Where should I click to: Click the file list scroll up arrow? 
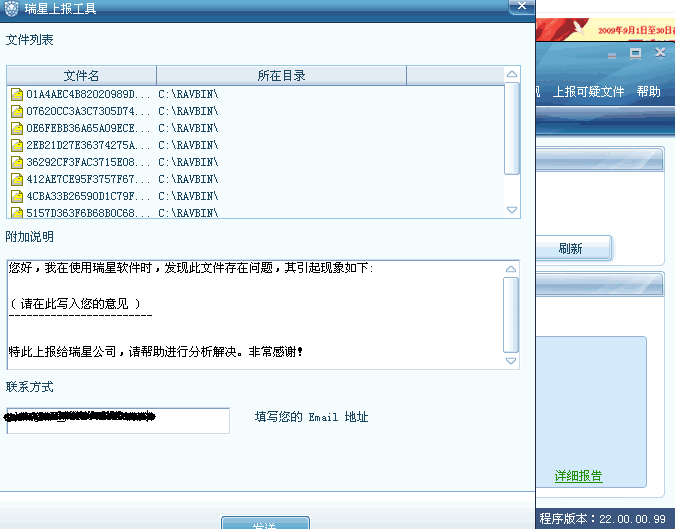(512, 74)
